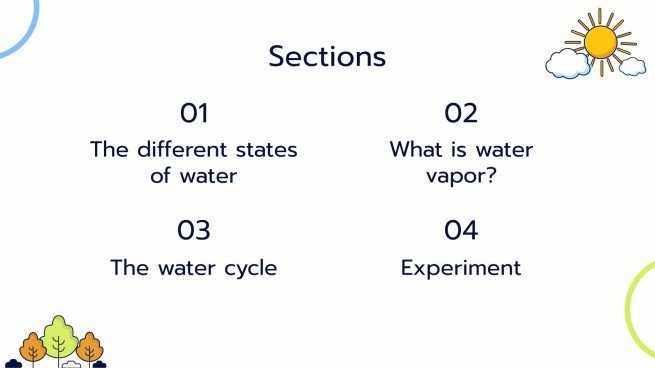Open What is water vapor? section
The width and height of the screenshot is (655, 368).
[461, 162]
